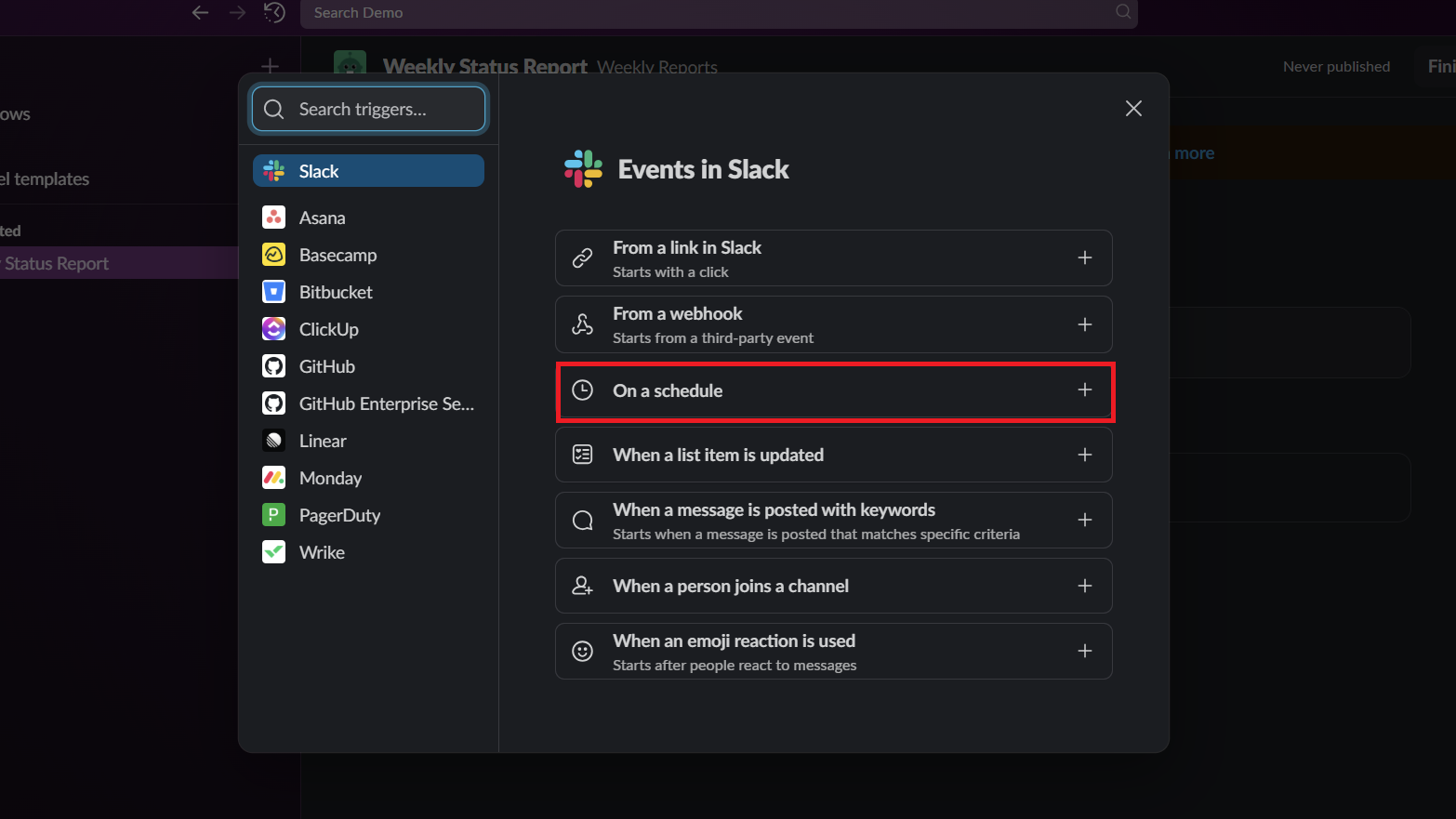Click the GitHub Enterprise Se... label
The image size is (1456, 819).
(x=387, y=403)
